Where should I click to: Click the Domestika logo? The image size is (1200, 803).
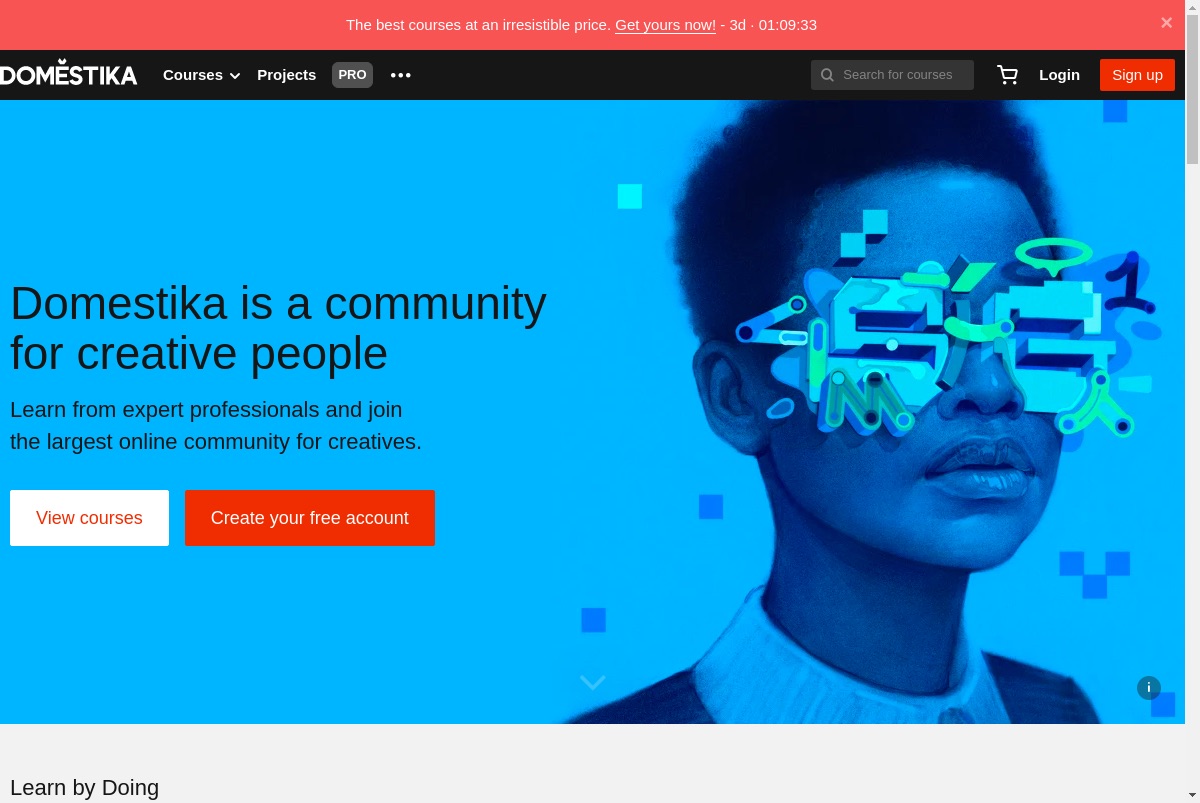click(x=68, y=73)
